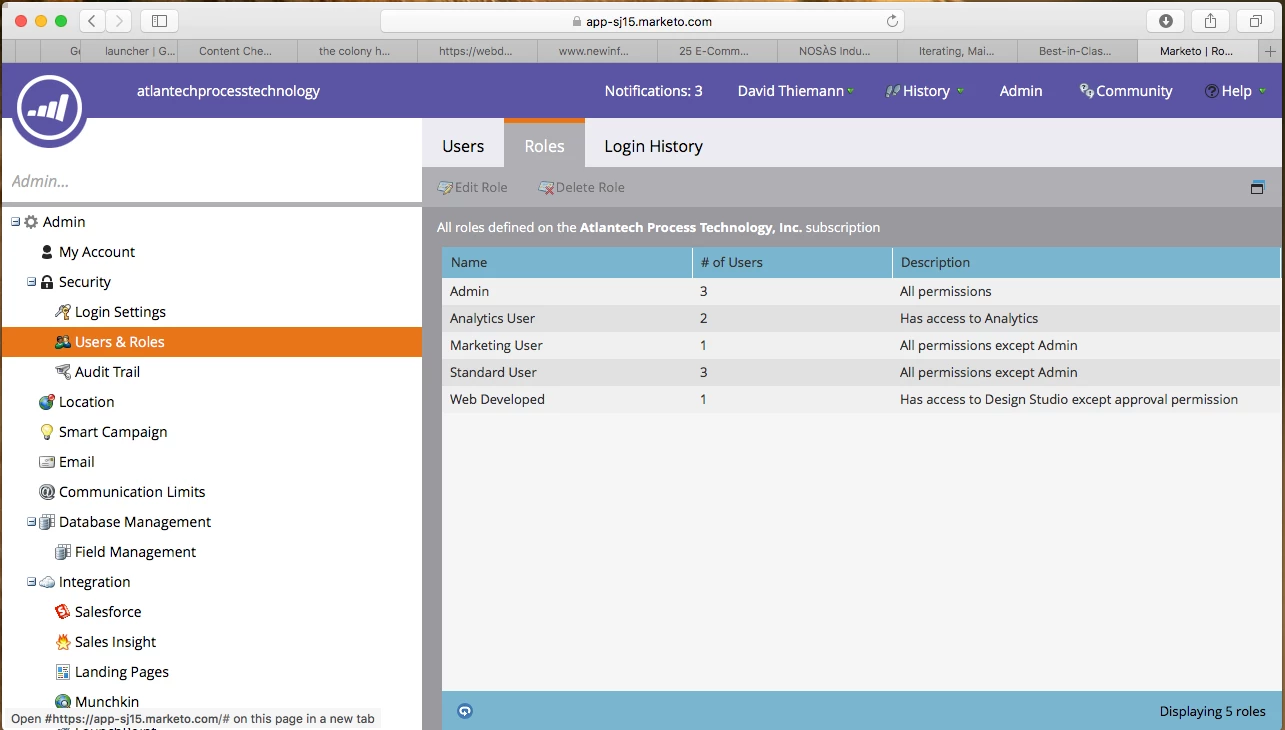This screenshot has height=730, width=1285.
Task: Select the Analytics User role row
Action: (861, 318)
